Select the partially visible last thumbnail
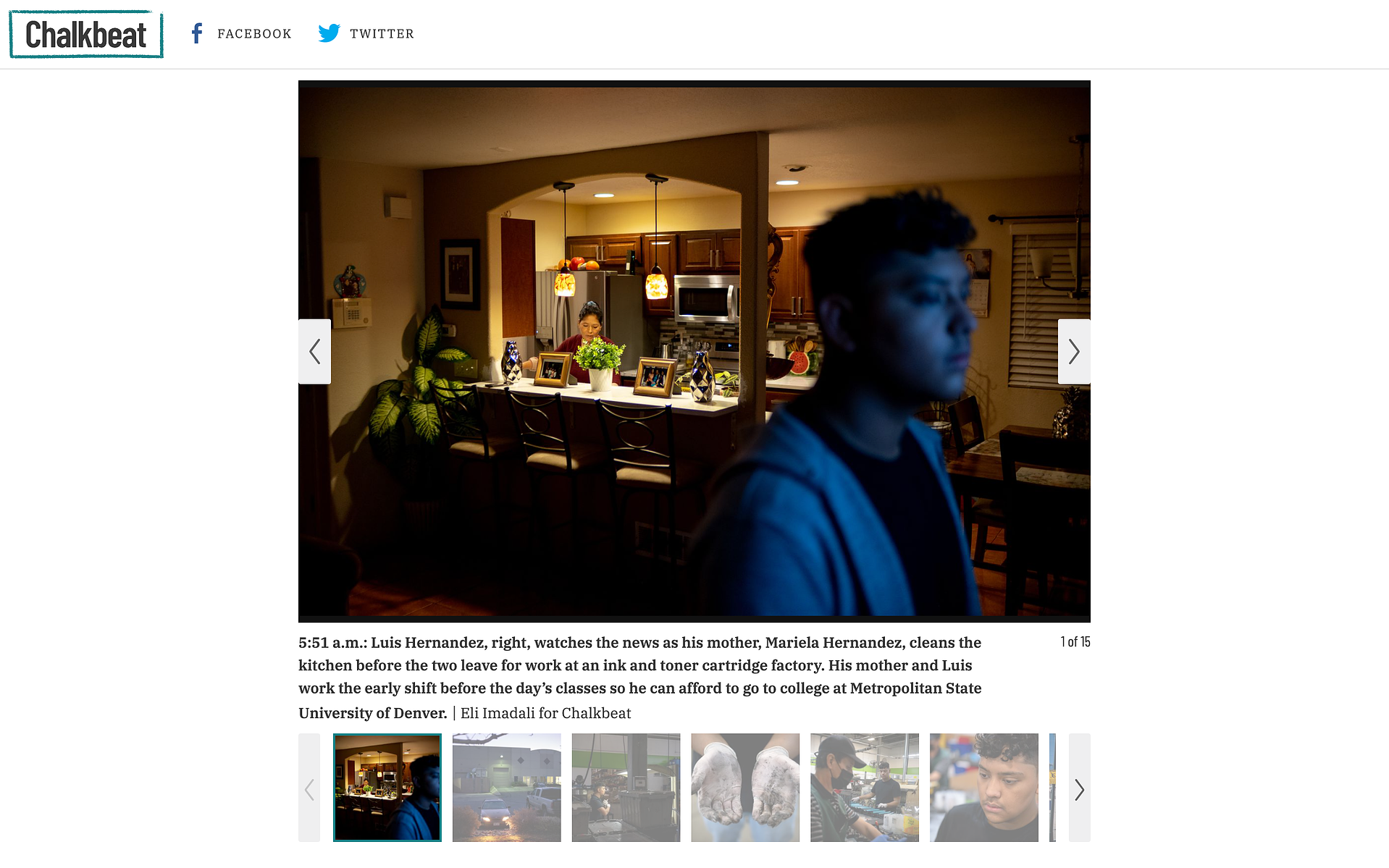The height and width of the screenshot is (868, 1389). (x=1052, y=788)
